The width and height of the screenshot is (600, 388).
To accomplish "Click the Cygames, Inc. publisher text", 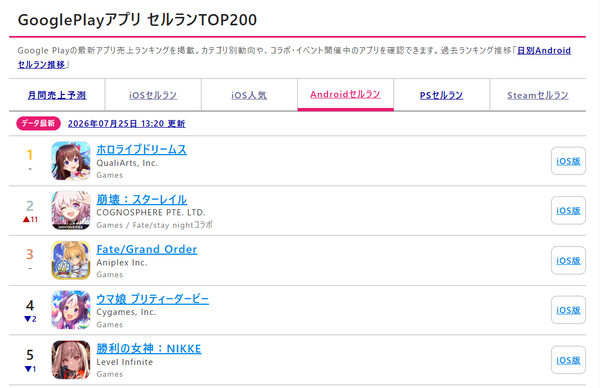I will pyautogui.click(x=126, y=312).
